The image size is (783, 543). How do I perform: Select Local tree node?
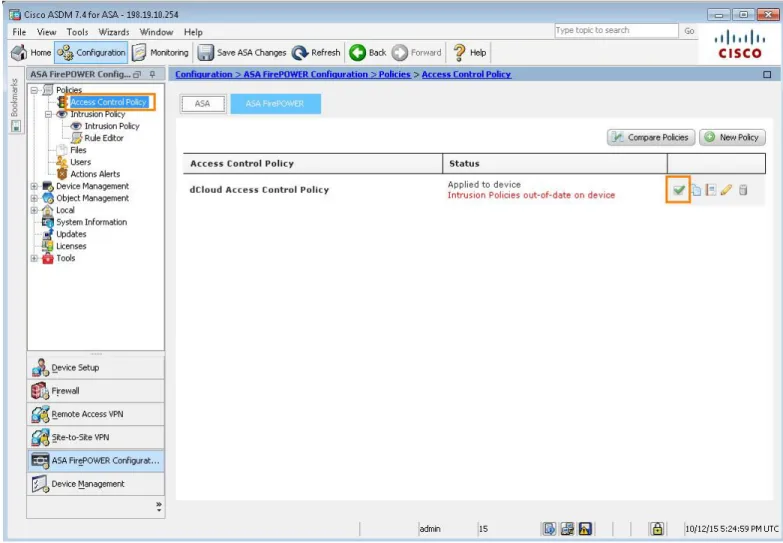tap(65, 210)
